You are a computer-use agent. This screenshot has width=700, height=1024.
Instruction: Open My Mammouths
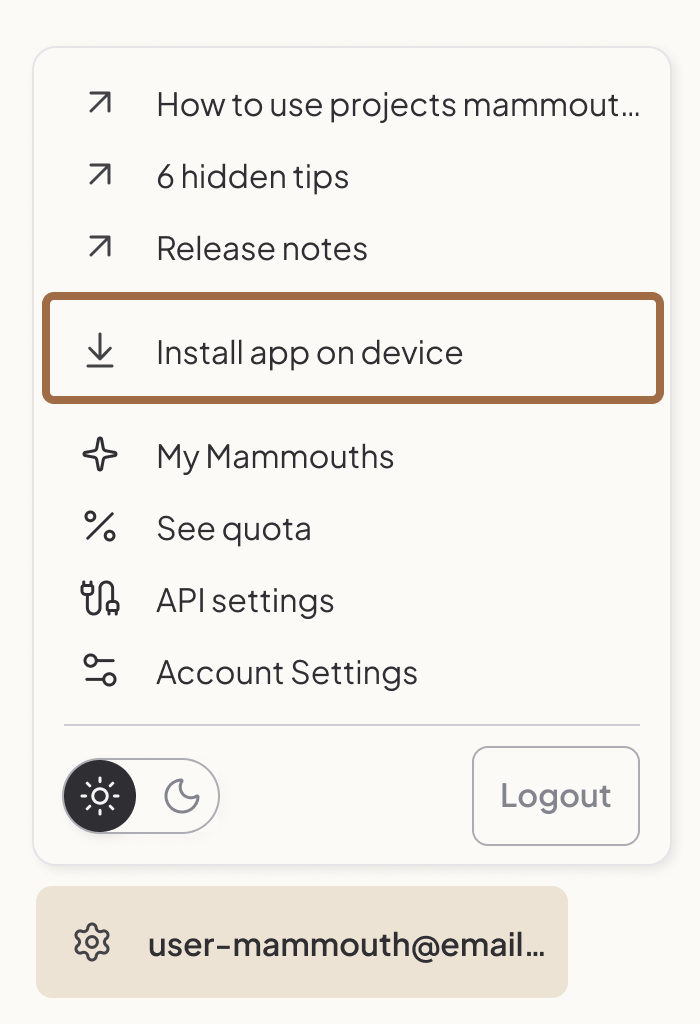tap(275, 456)
